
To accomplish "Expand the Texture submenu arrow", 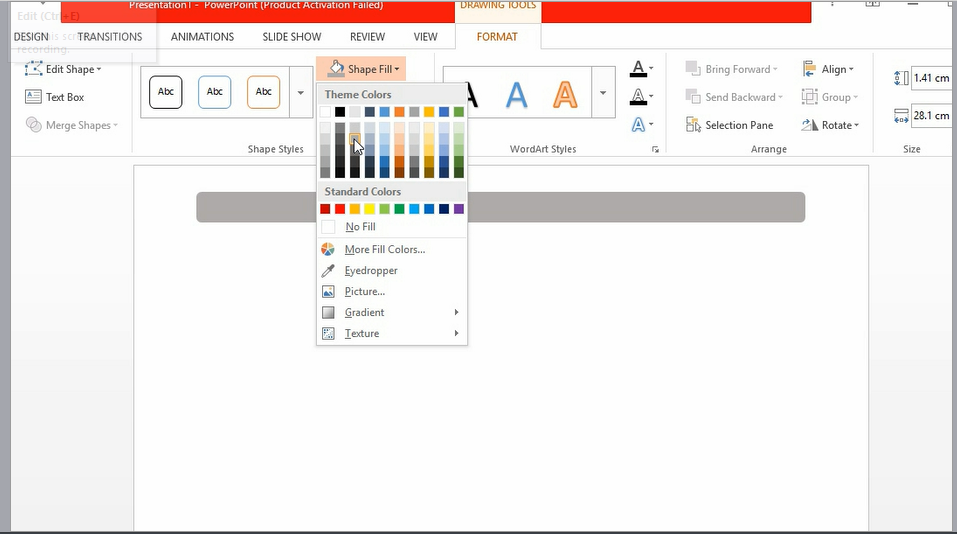I will point(456,333).
